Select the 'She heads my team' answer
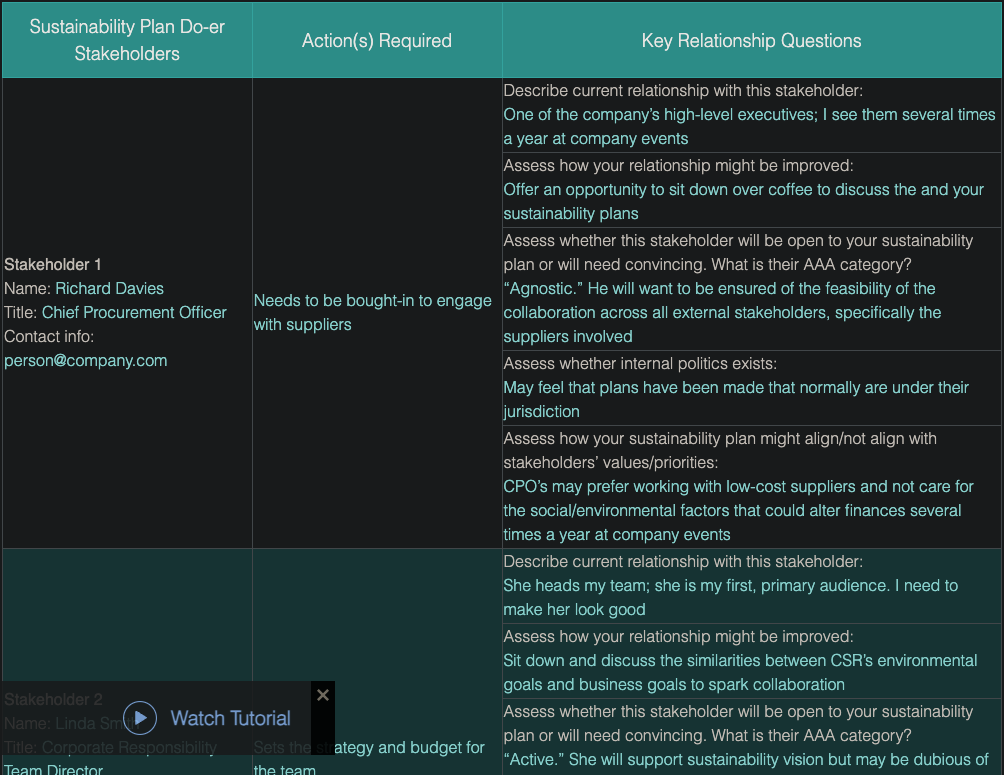This screenshot has width=1004, height=775. pyautogui.click(x=730, y=597)
